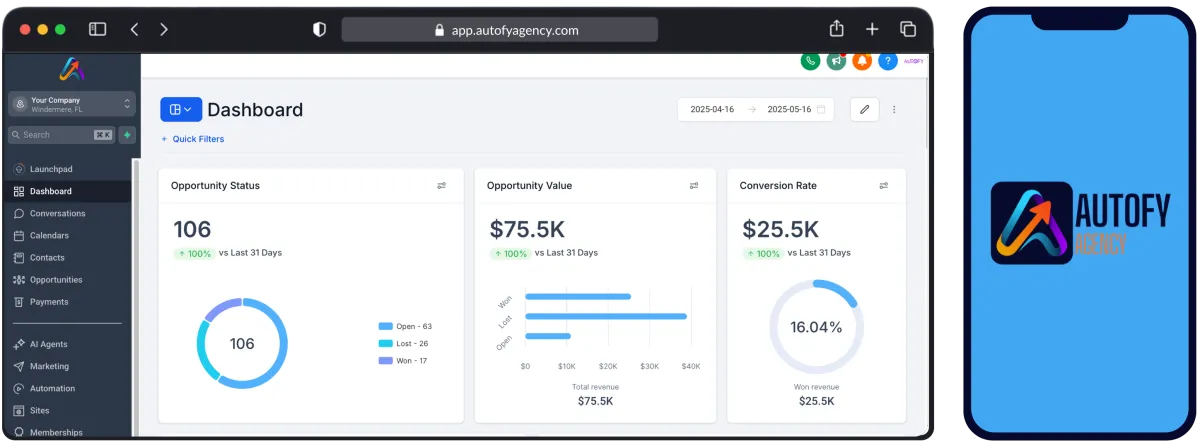Click the Open bar in Opportunity Value chart

548,336
